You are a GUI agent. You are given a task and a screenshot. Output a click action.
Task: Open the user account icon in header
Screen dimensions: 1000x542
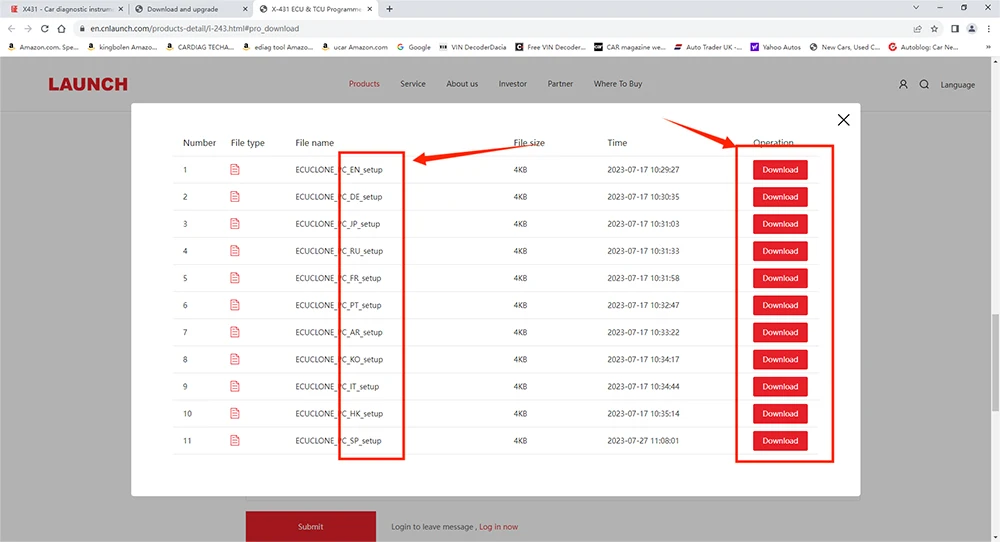click(x=903, y=84)
